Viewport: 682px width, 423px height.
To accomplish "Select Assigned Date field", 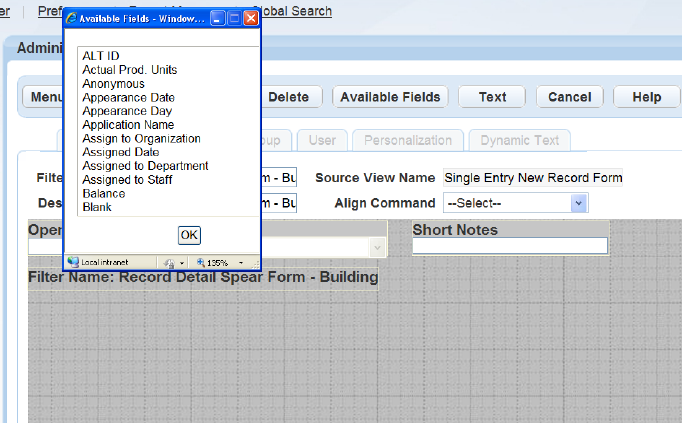I will 120,152.
